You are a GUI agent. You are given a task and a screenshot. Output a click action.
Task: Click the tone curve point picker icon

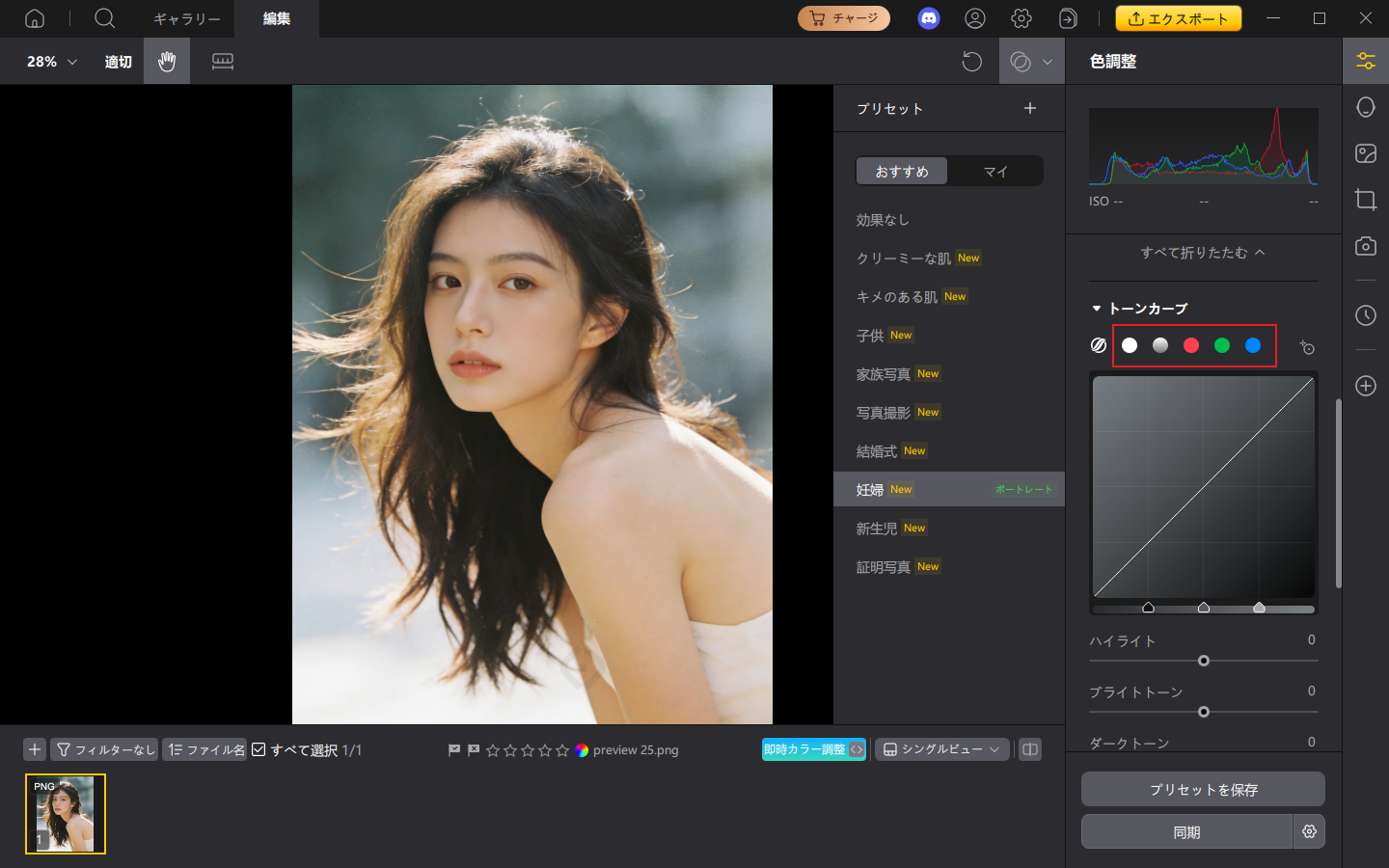tap(1307, 347)
